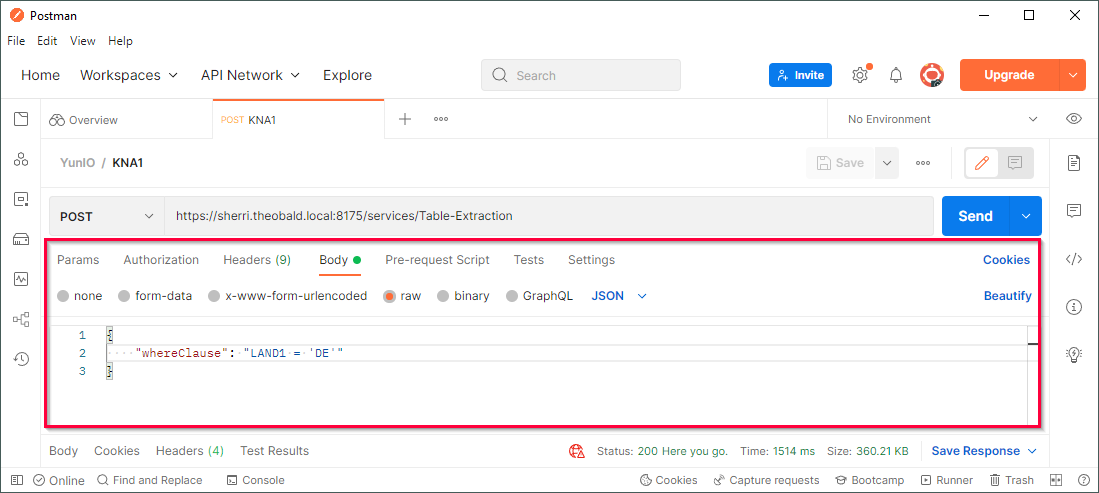Click the environment quick look eye icon
The height and width of the screenshot is (493, 1099).
1074,119
